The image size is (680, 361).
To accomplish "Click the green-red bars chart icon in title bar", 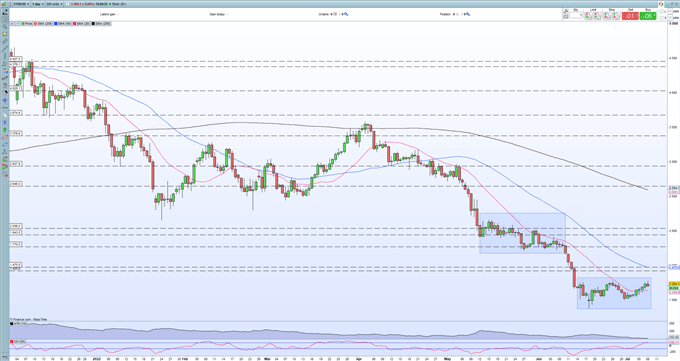I will click(x=4, y=3).
